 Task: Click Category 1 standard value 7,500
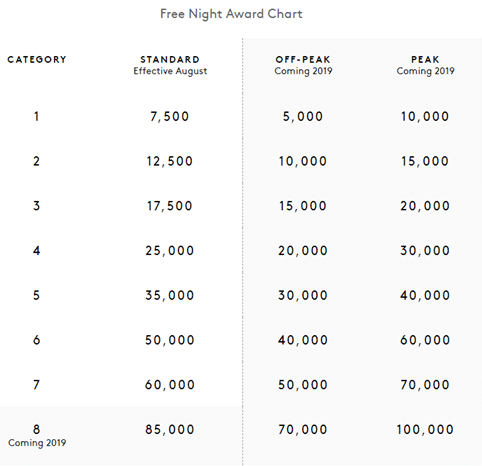(x=170, y=117)
